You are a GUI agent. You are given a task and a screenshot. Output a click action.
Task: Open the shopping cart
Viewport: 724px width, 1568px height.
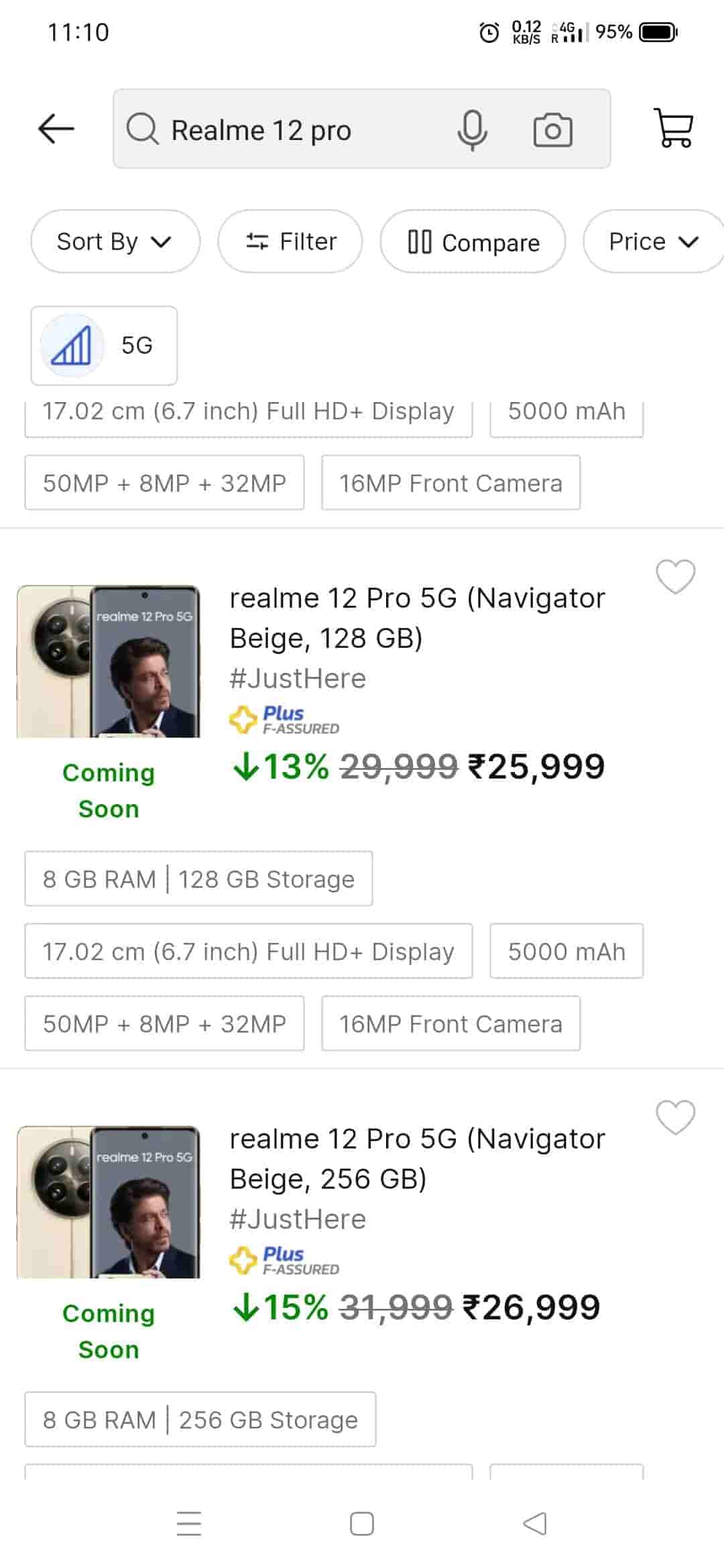click(673, 128)
